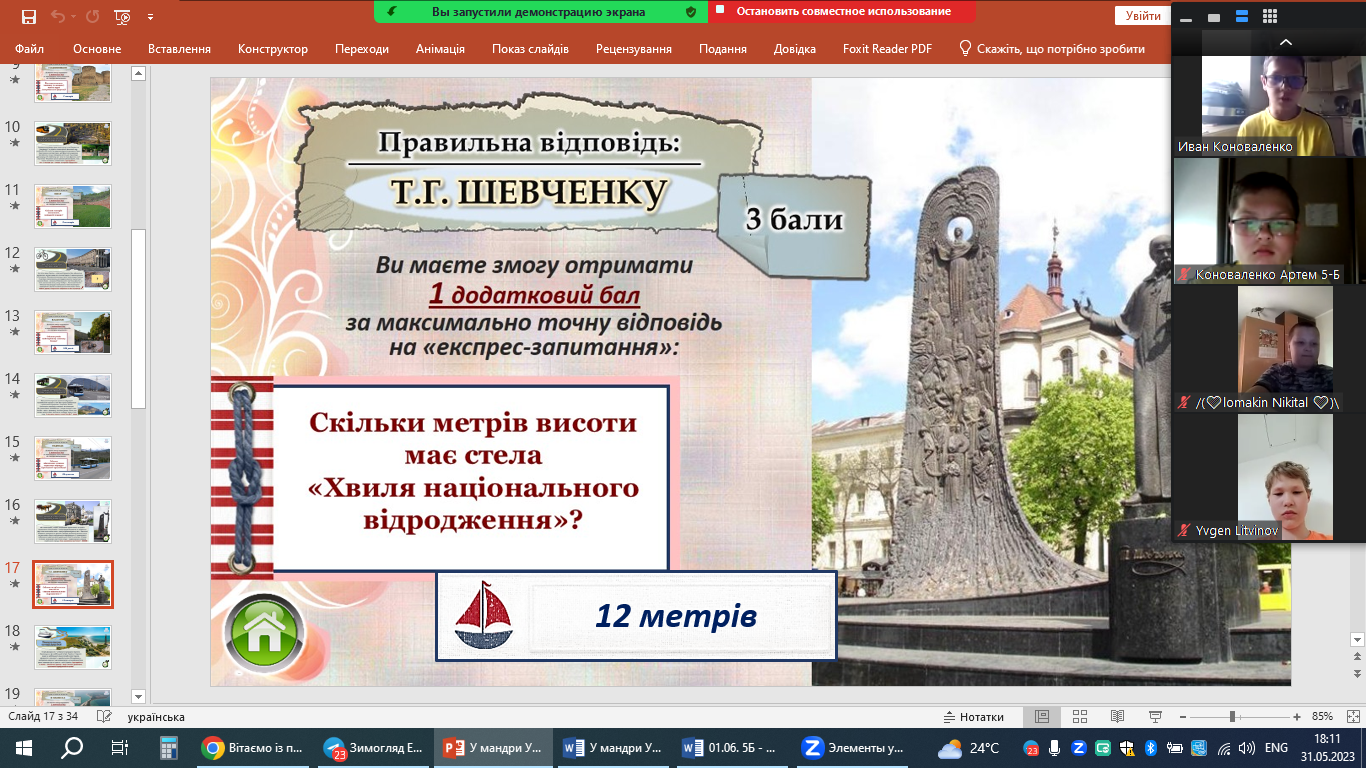The width and height of the screenshot is (1366, 768).
Task: Click the green 'Вы запустили демонстрацию экрана' banner
Action: point(540,12)
